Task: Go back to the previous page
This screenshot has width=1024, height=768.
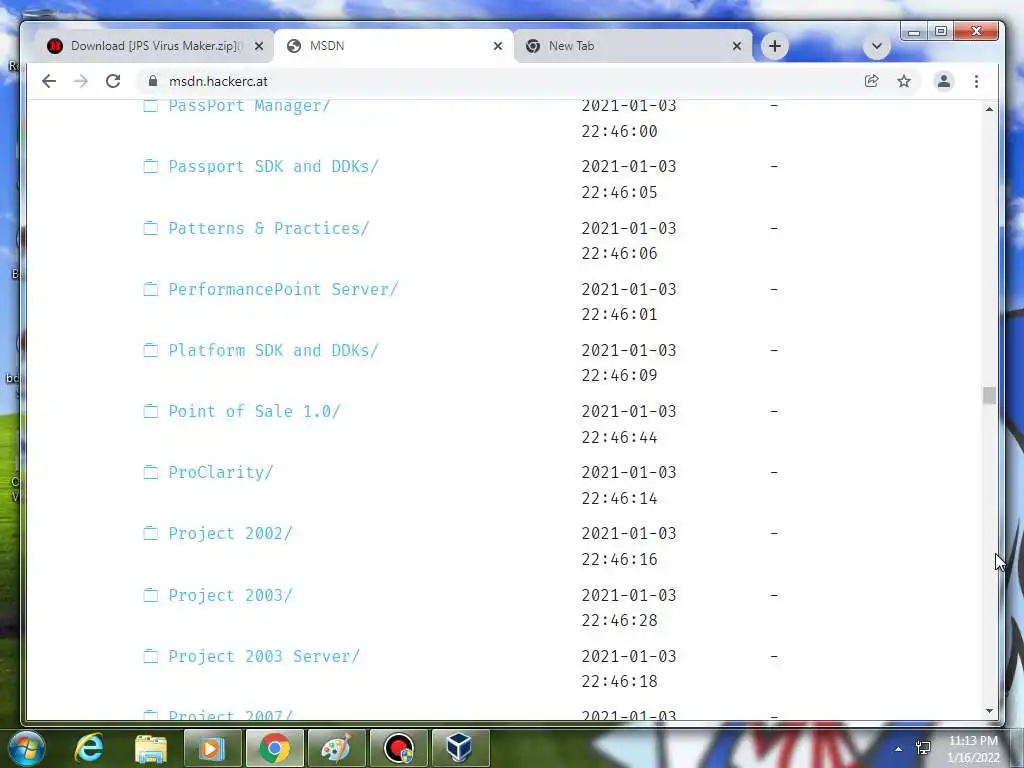Action: pos(49,81)
